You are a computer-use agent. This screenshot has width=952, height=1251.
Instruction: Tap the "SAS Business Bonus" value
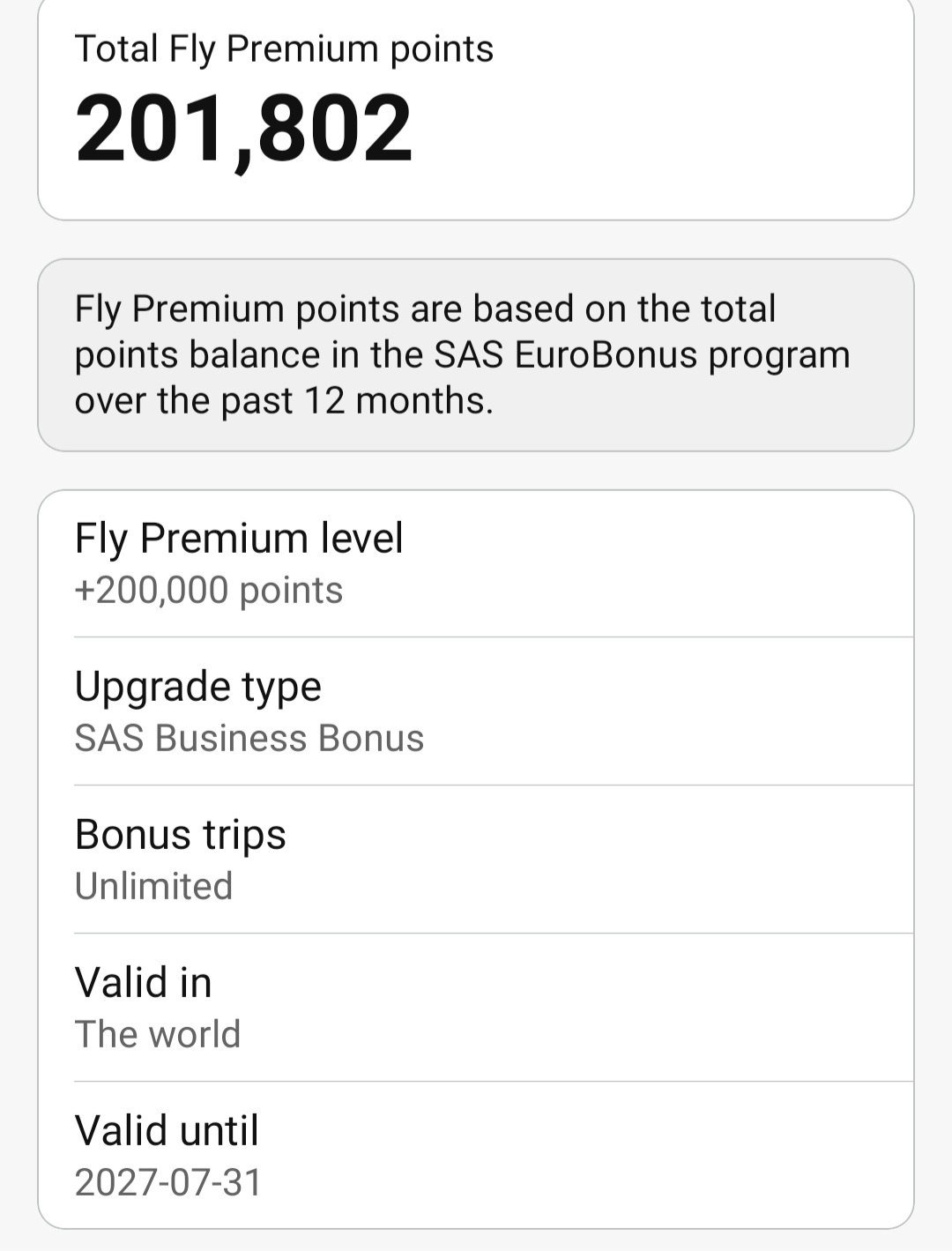[x=249, y=738]
